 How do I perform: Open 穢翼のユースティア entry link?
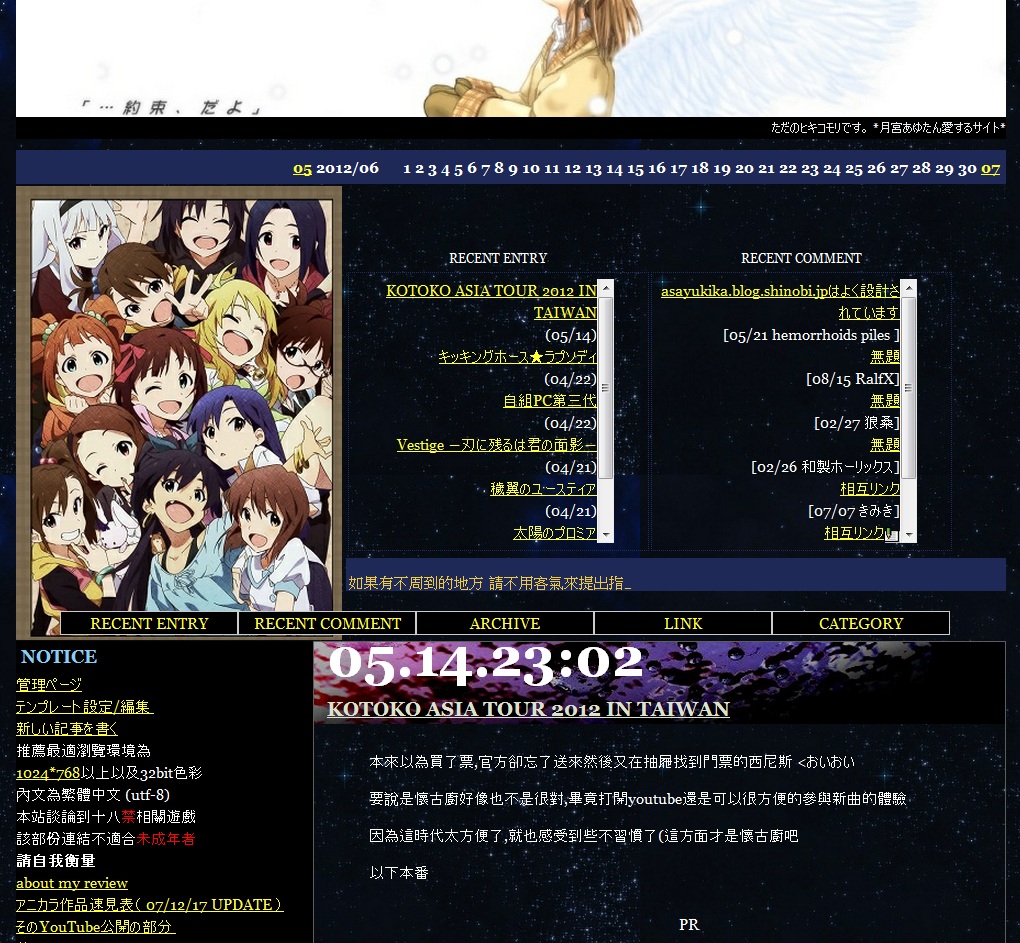pyautogui.click(x=543, y=488)
